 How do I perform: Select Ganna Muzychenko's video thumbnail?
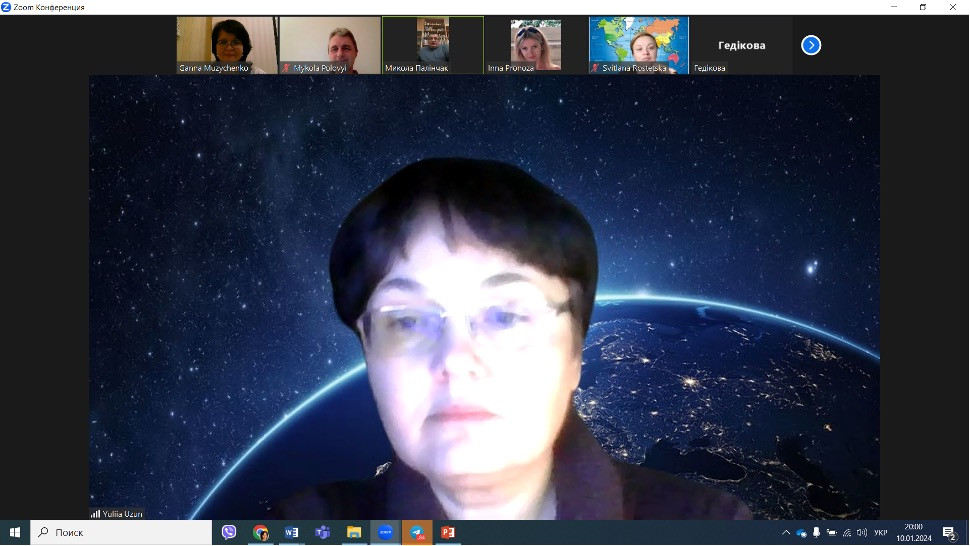click(x=227, y=45)
